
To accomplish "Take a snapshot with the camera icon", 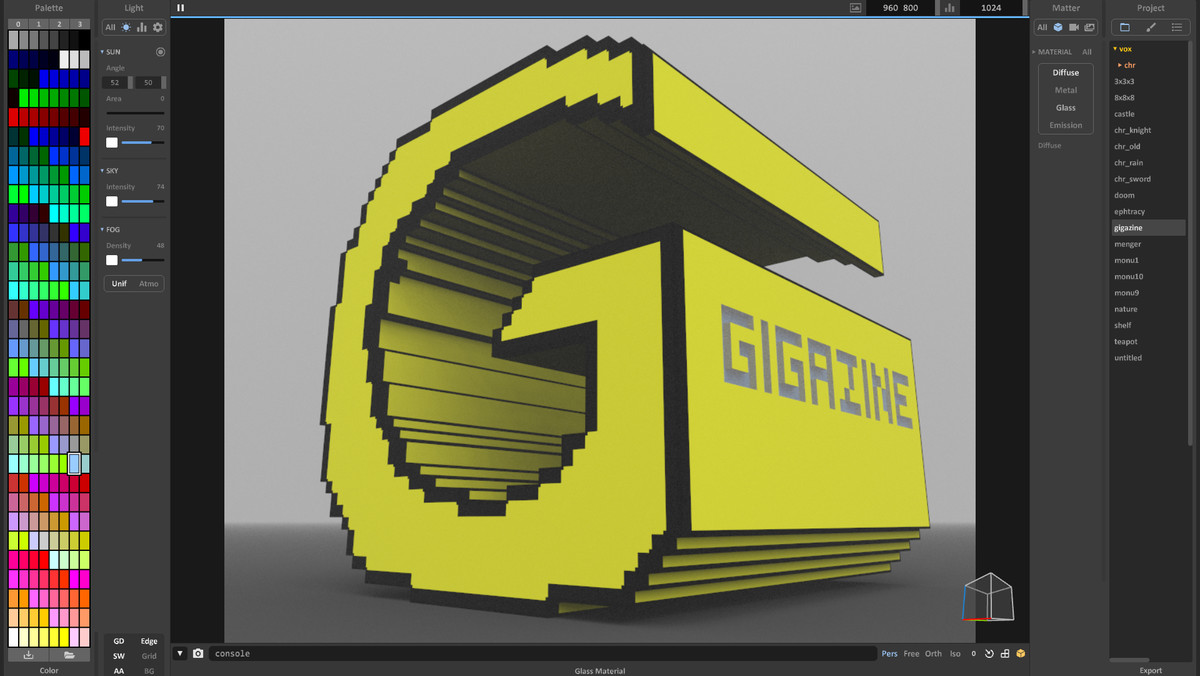I will click(198, 653).
